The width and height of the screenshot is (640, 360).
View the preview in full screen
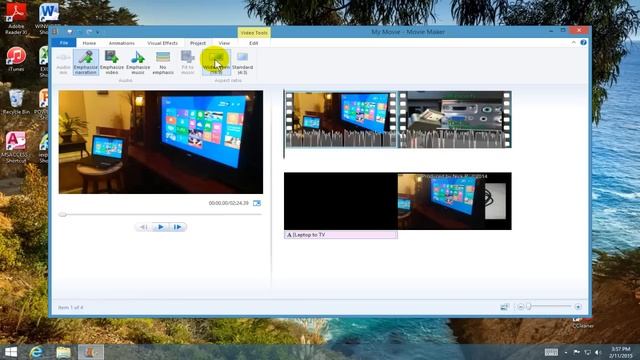tap(257, 203)
